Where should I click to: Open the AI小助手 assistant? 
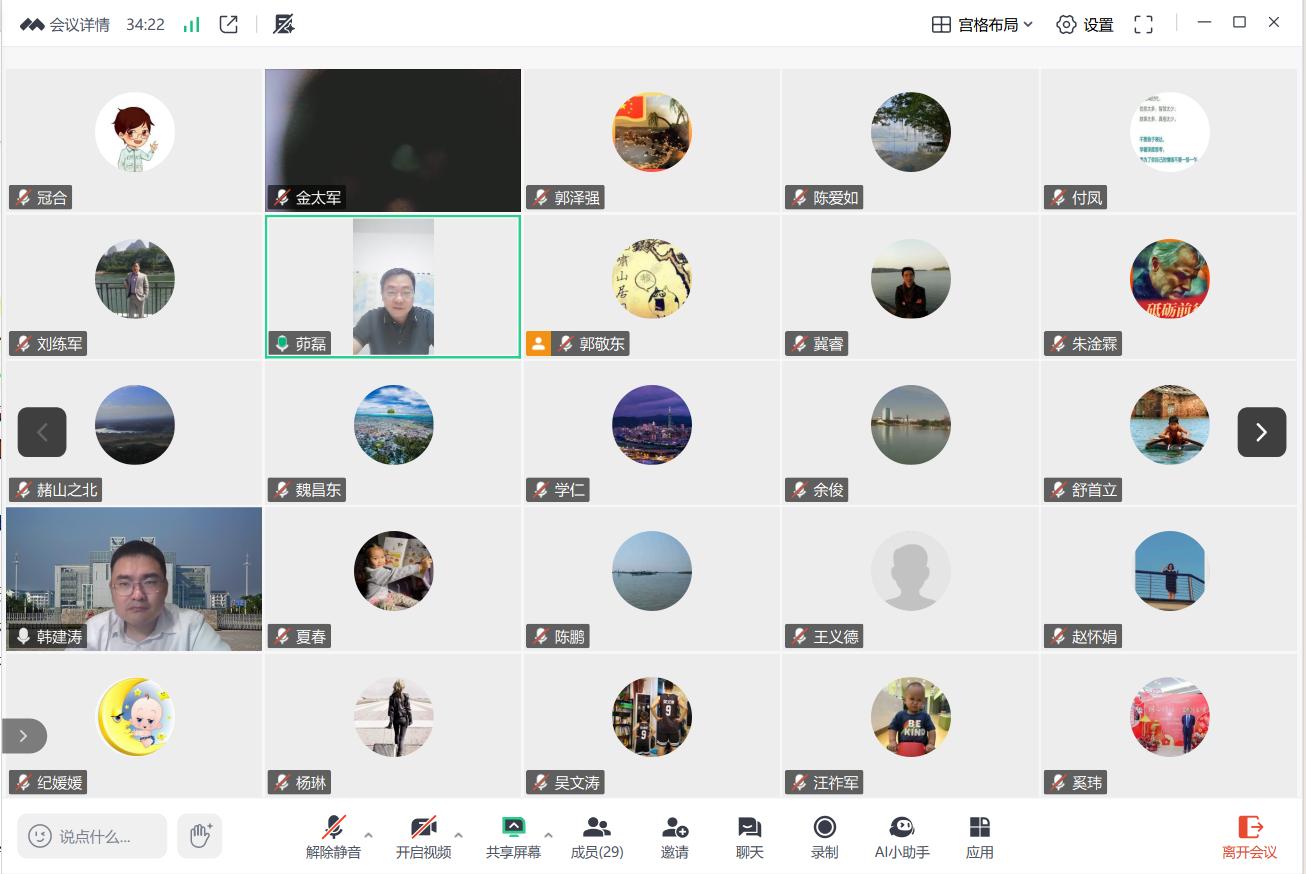tap(901, 837)
